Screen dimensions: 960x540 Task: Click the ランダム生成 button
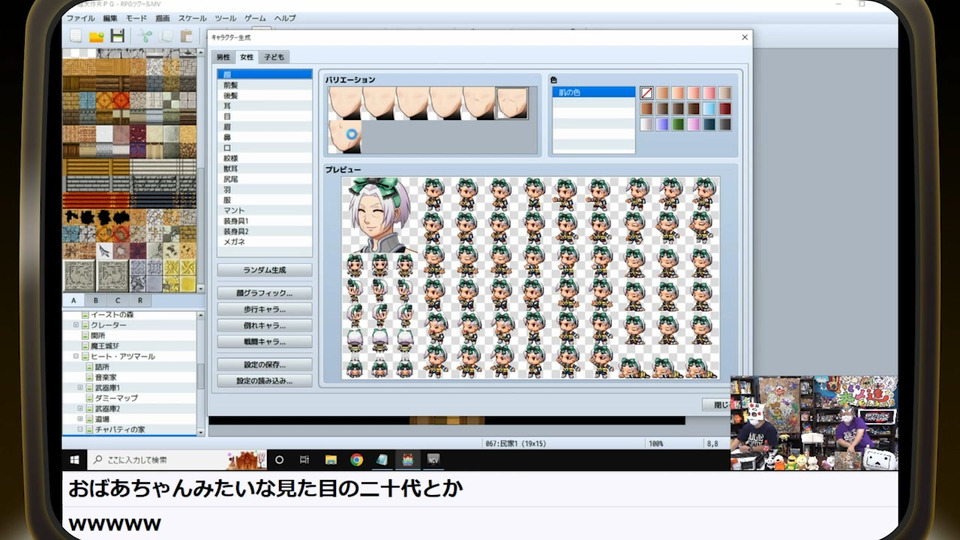pyautogui.click(x=264, y=270)
